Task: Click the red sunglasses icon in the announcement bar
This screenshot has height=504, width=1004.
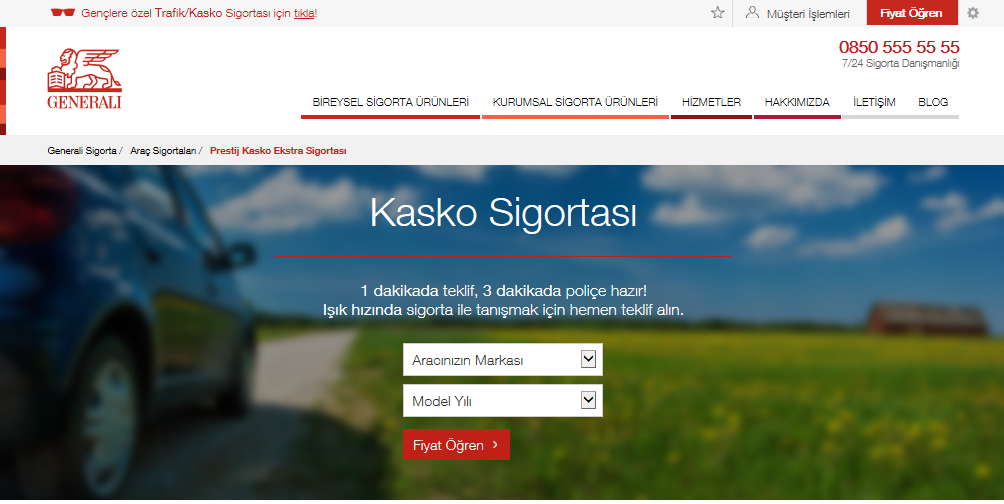Action: coord(62,13)
